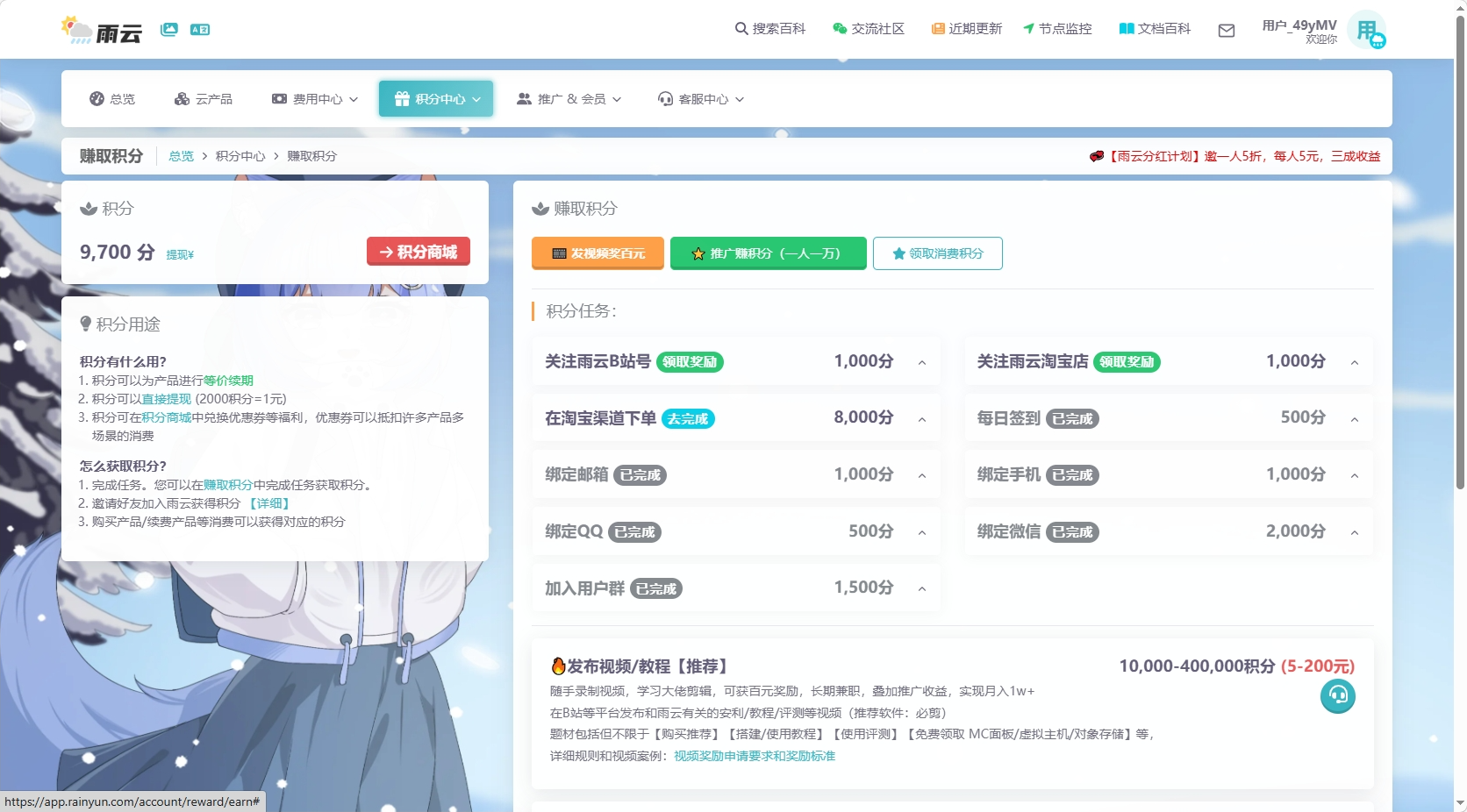
Task: Collapse the 关注雨云淘宝店 task chevron
Action: [1355, 362]
